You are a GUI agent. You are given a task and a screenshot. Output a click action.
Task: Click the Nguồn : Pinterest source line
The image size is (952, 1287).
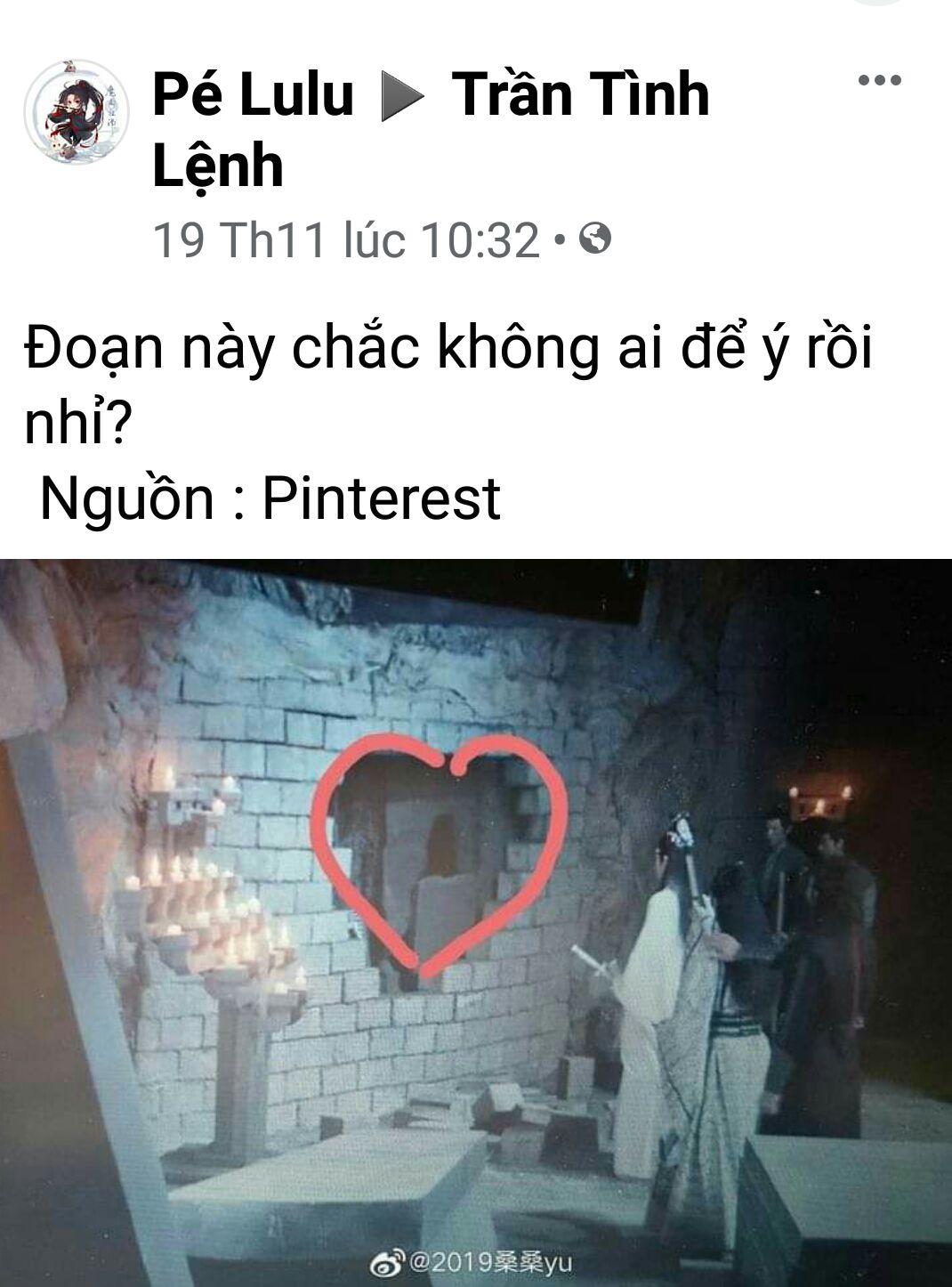click(270, 497)
